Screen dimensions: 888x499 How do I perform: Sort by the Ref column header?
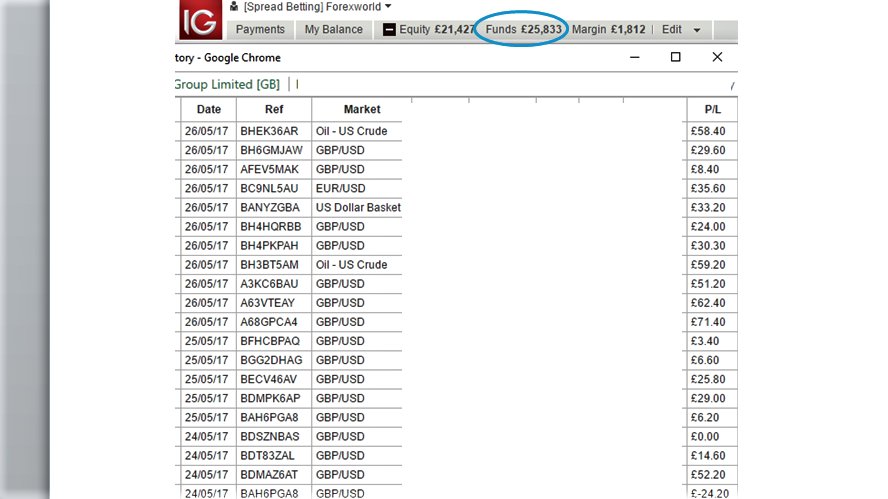274,109
